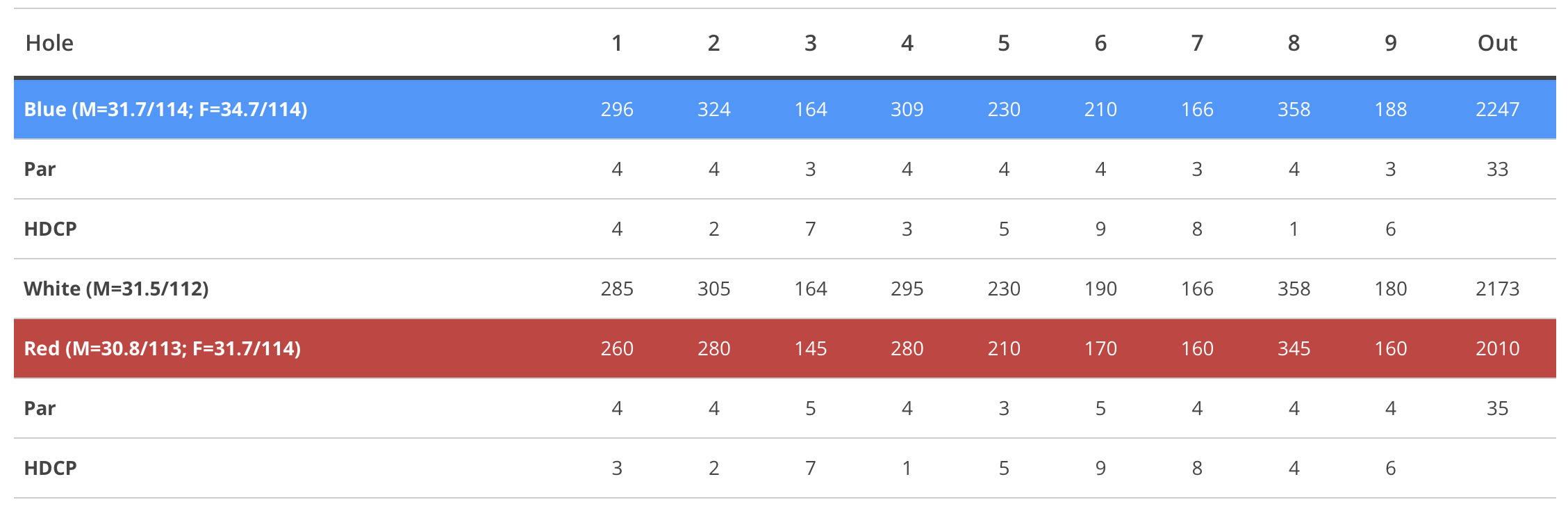Click the White tee row label
Screen dimensions: 1568x518
click(x=116, y=289)
